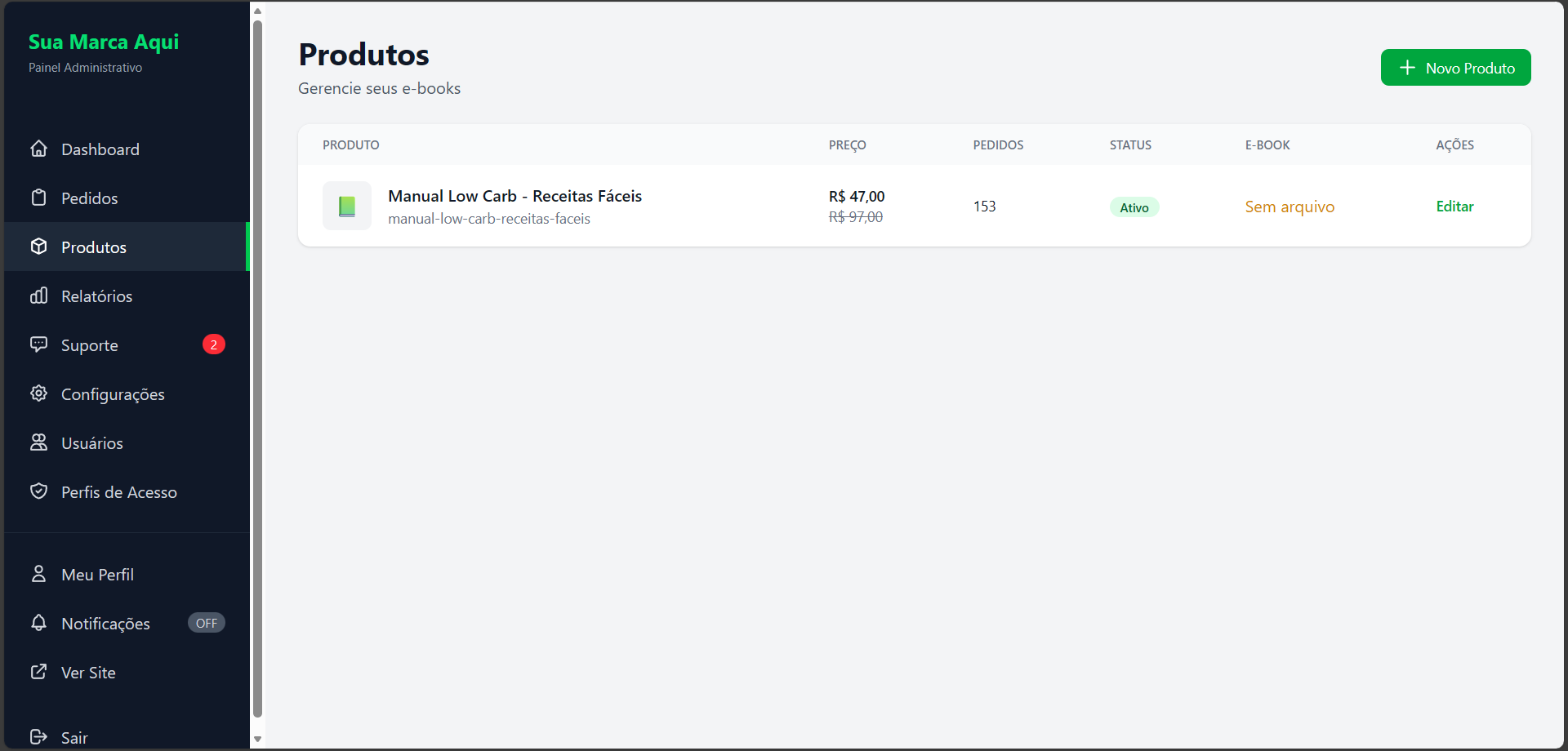Click the Ativo status badge

1134,207
